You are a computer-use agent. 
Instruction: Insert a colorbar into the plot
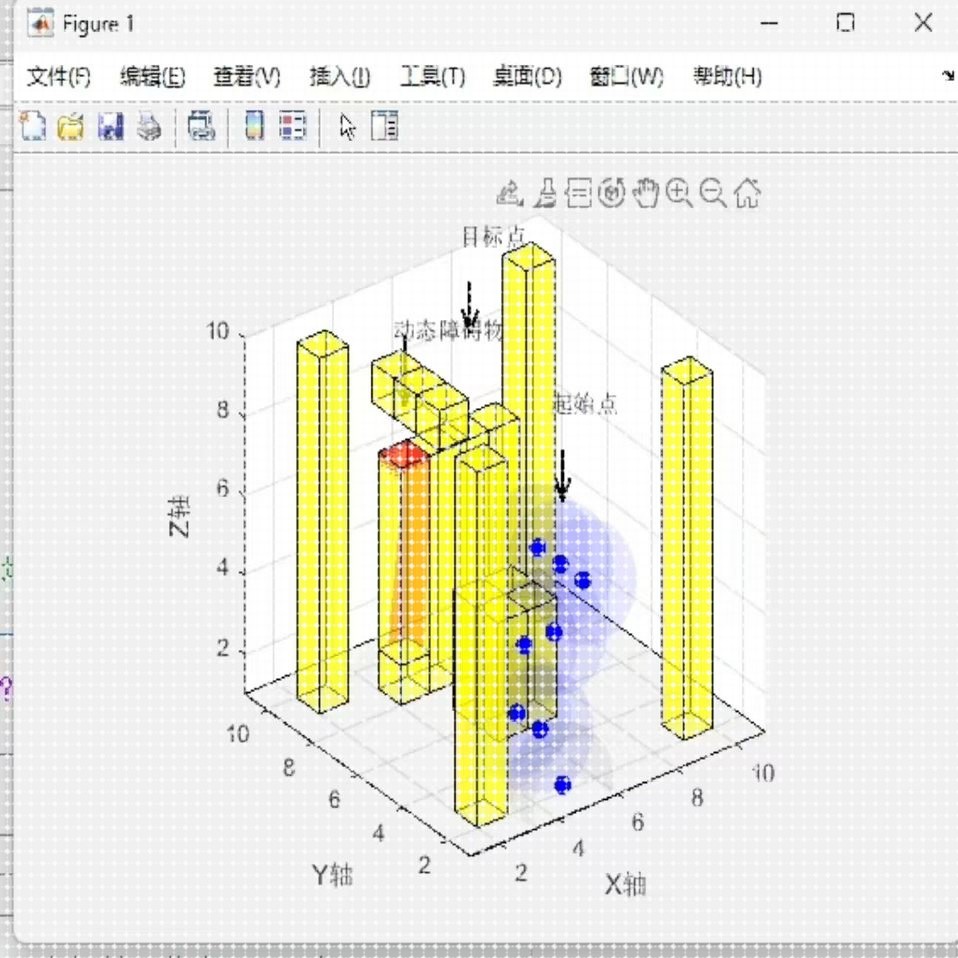[252, 127]
